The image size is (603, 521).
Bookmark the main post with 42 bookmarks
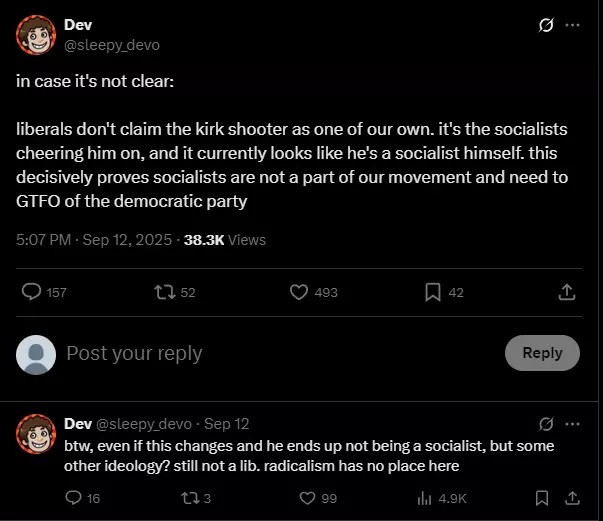[433, 292]
